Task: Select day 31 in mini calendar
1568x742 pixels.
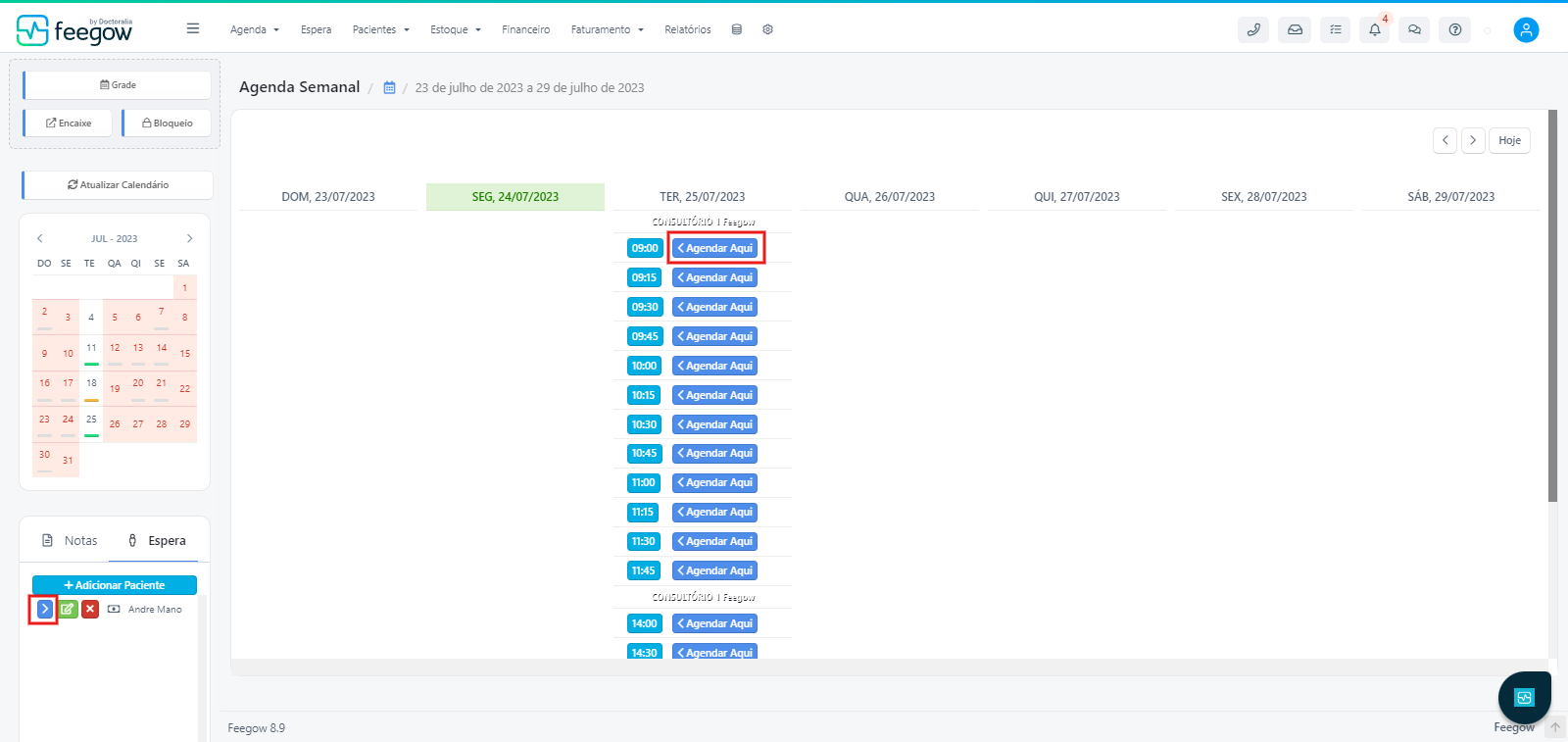Action: [68, 460]
